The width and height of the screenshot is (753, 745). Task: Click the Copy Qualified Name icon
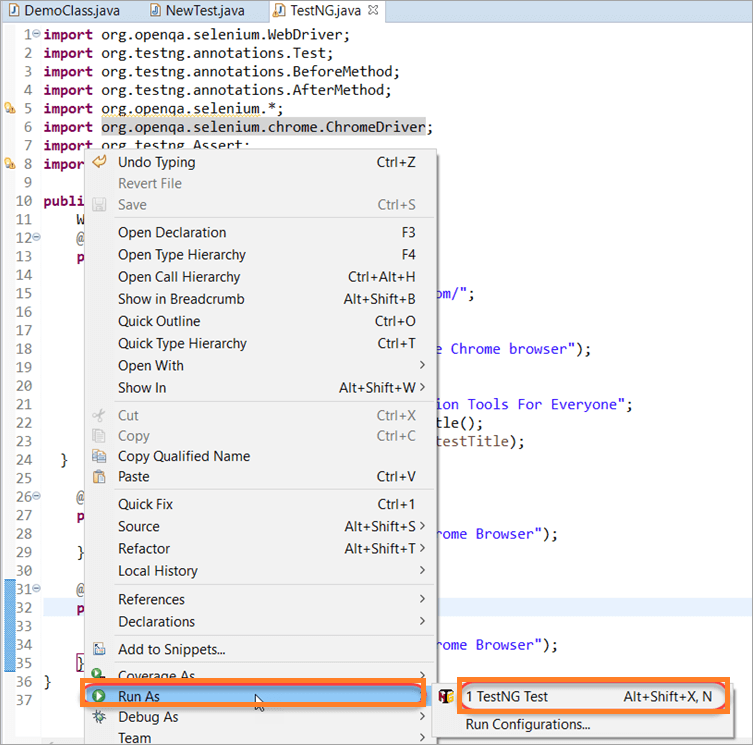pos(99,456)
